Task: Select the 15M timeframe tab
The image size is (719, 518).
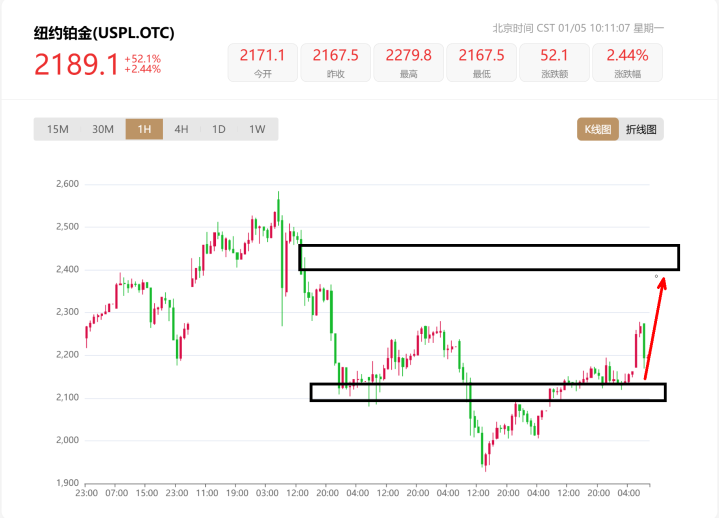Action: pos(57,129)
